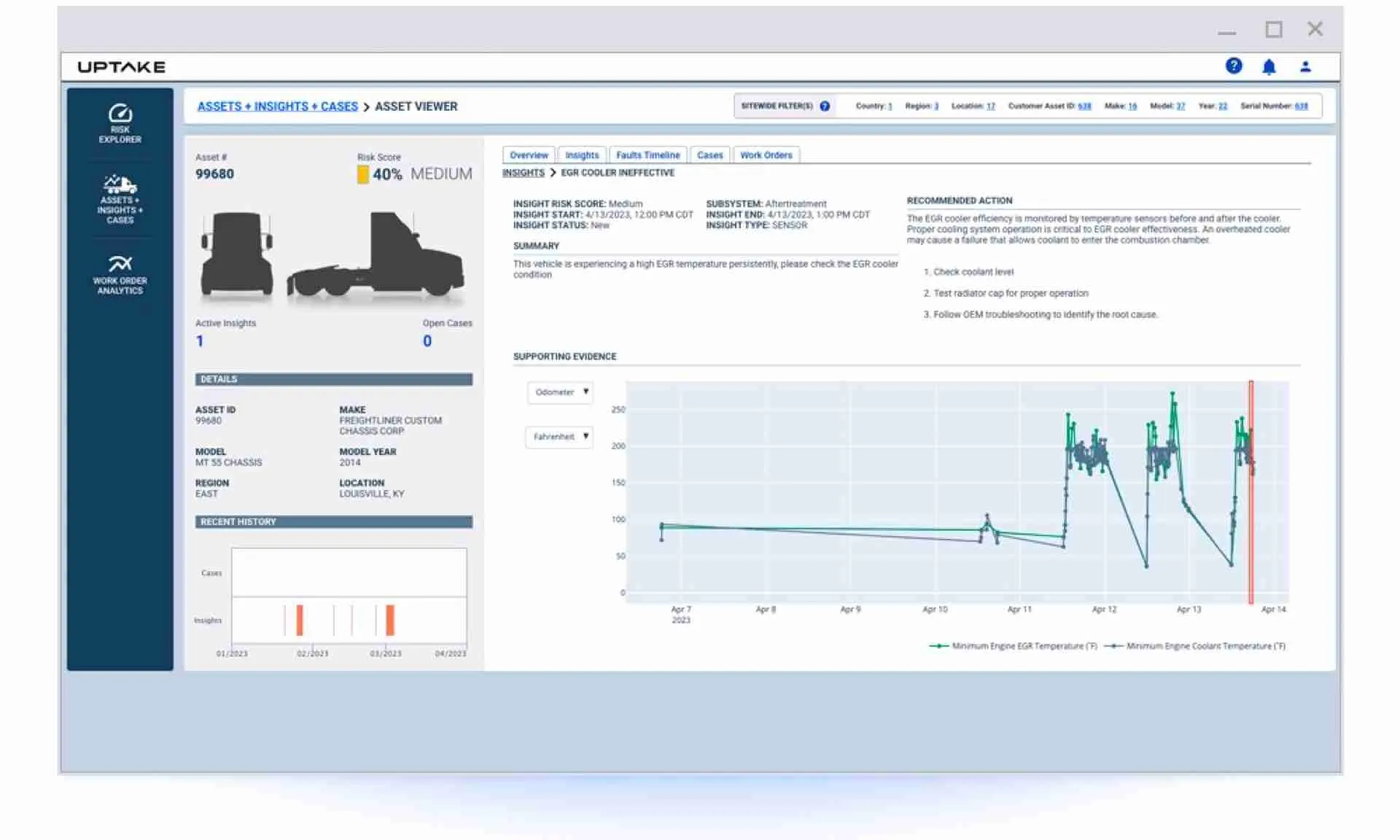Click the FREIGHTLINER CUSTOM CHASSIS CORP make value

(390, 426)
